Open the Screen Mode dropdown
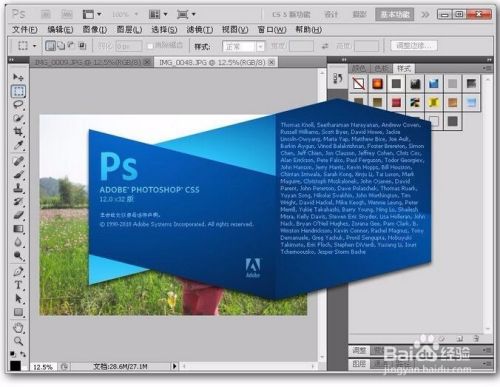 (x=186, y=14)
